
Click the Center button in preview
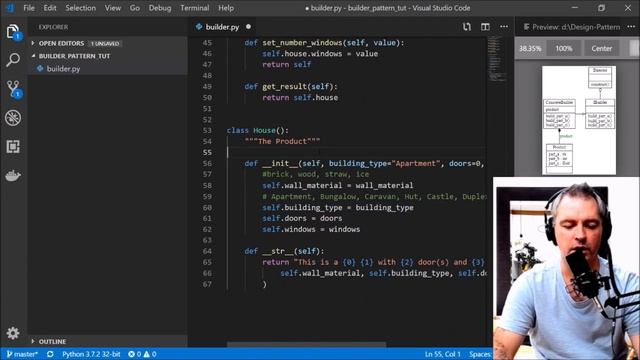(602, 48)
